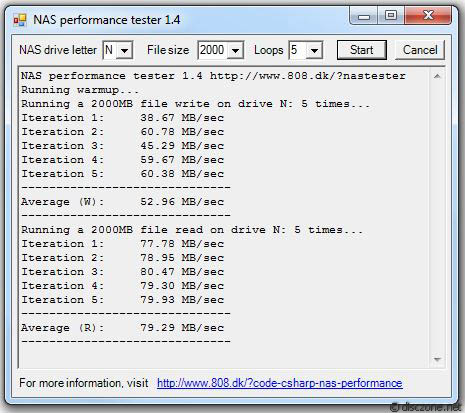Open the Loops dropdown arrow
465x413 pixels.
tap(314, 51)
